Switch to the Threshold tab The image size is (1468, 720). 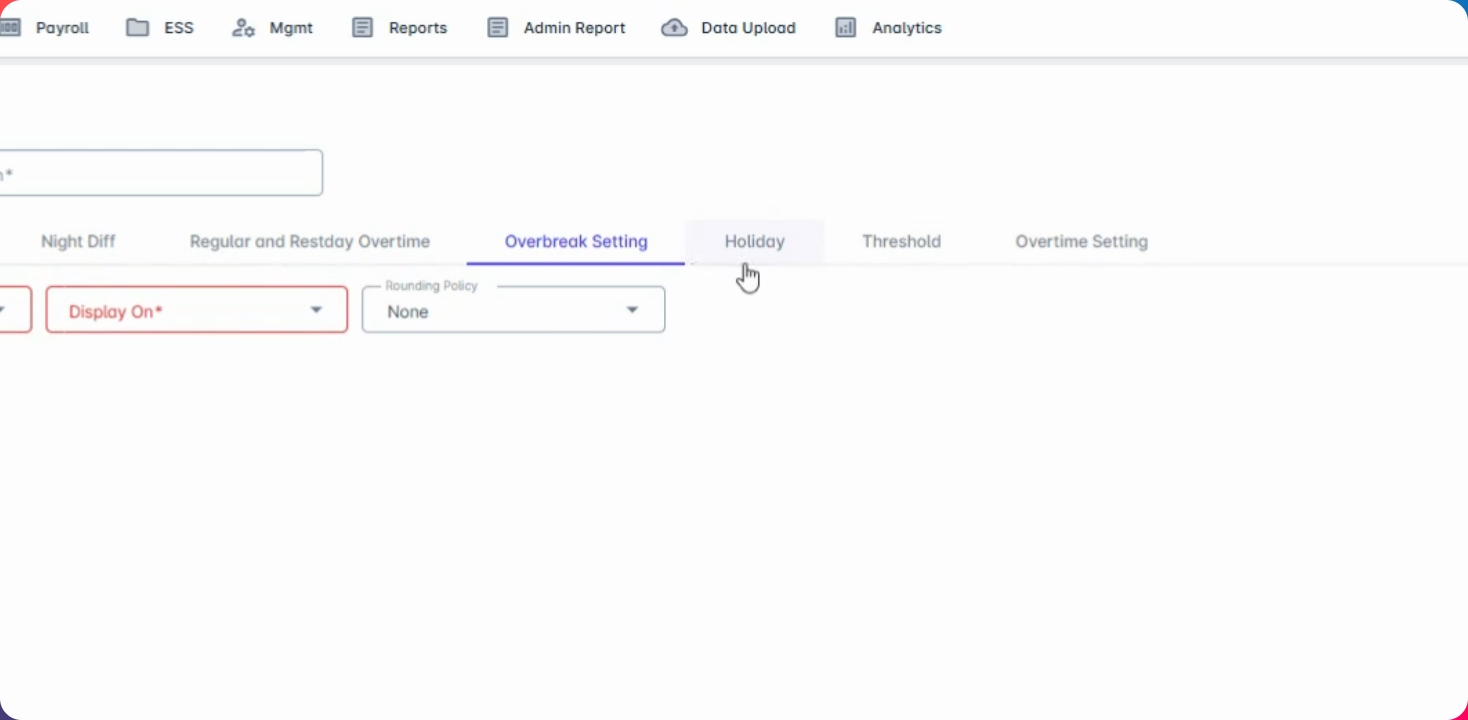[x=901, y=242]
